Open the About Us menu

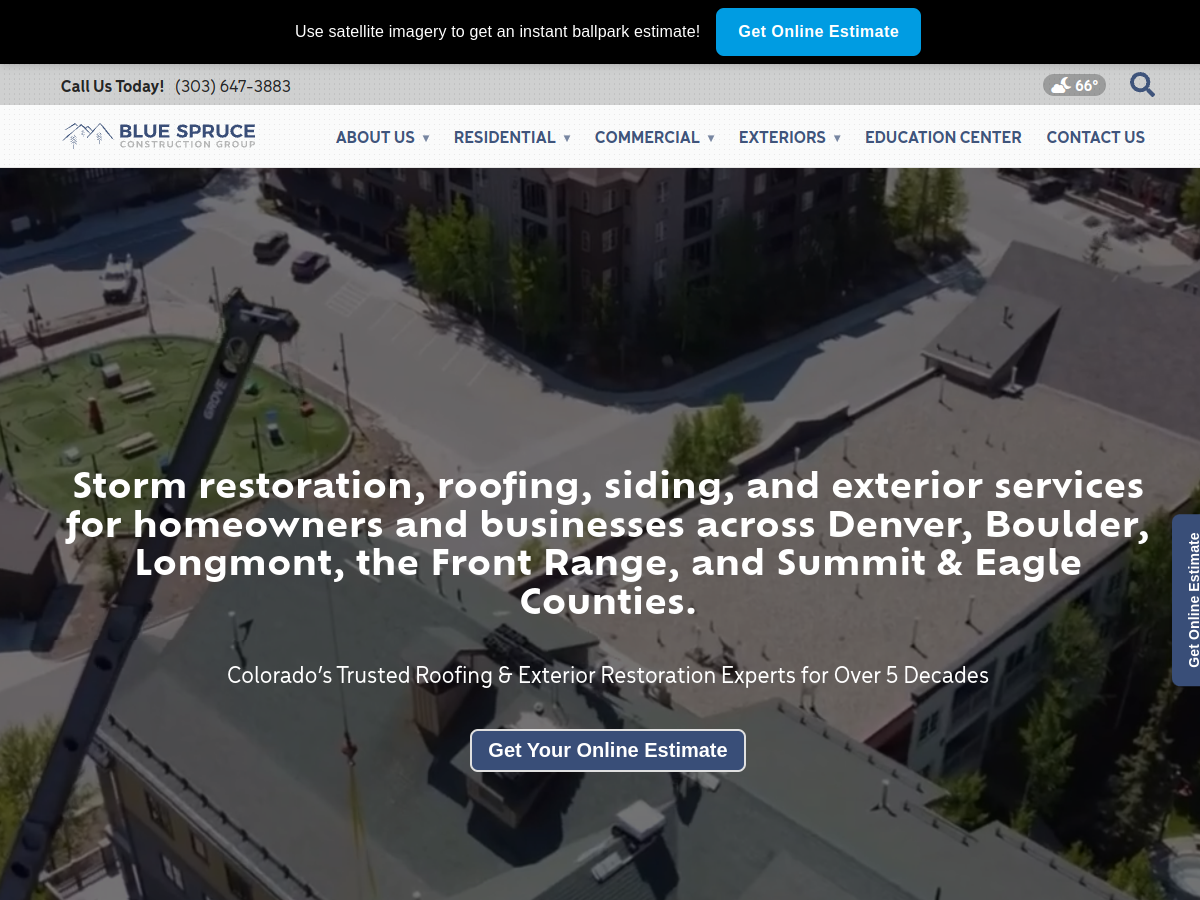(x=375, y=137)
